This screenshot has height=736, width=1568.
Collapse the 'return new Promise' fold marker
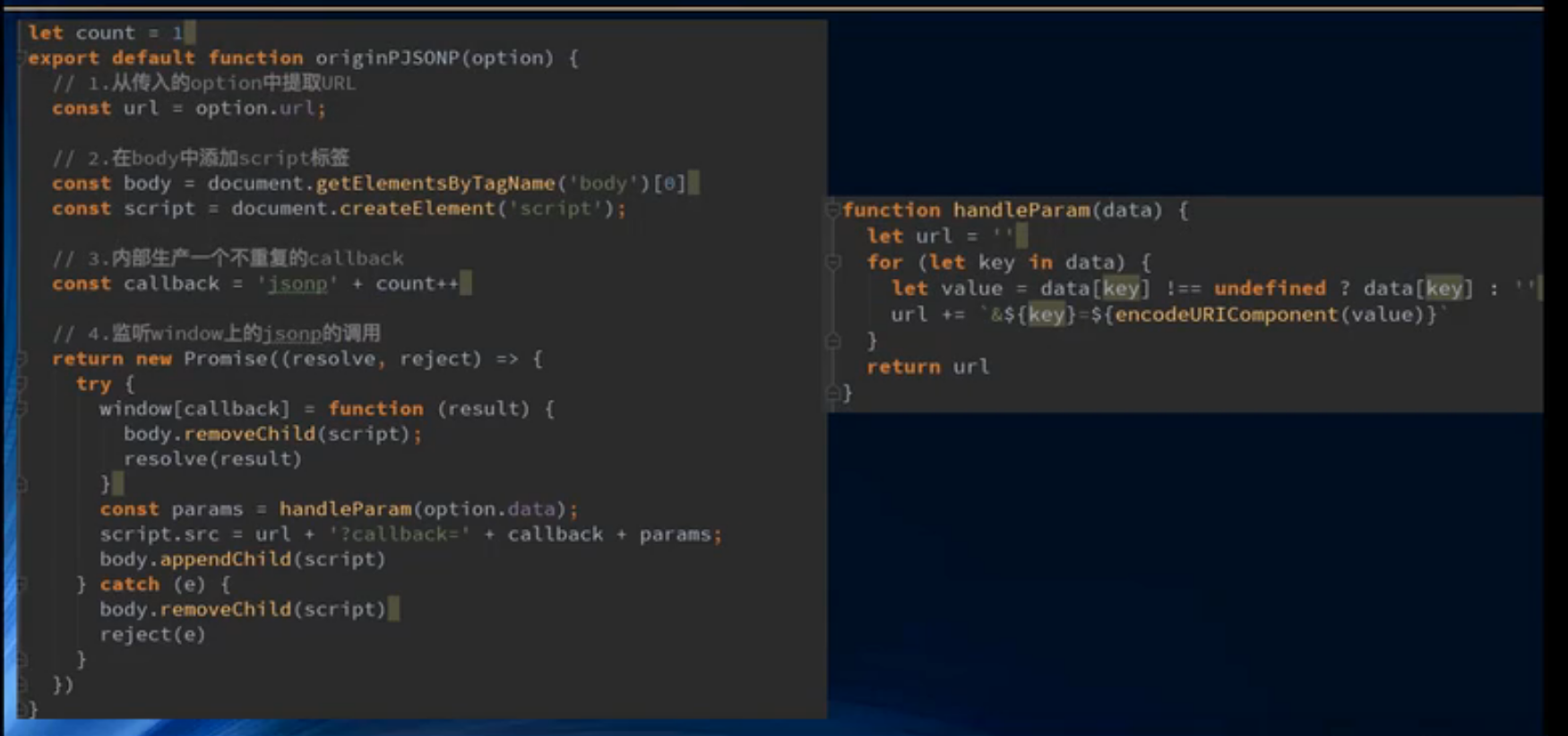[22, 359]
